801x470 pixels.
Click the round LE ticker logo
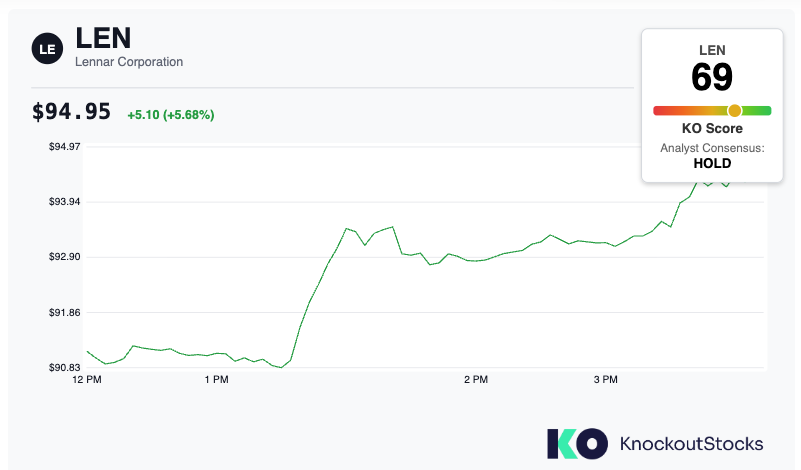pyautogui.click(x=47, y=49)
